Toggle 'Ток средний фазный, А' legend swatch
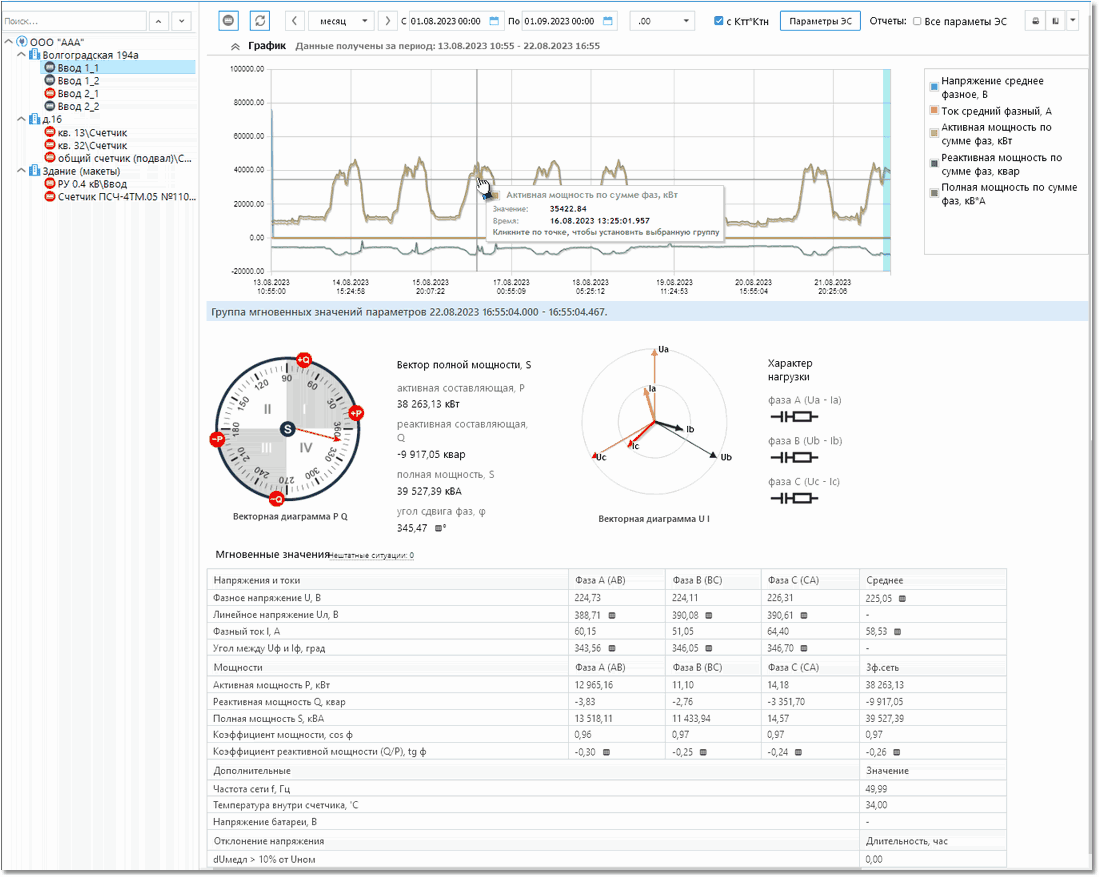Image resolution: width=1099 pixels, height=877 pixels. click(934, 110)
